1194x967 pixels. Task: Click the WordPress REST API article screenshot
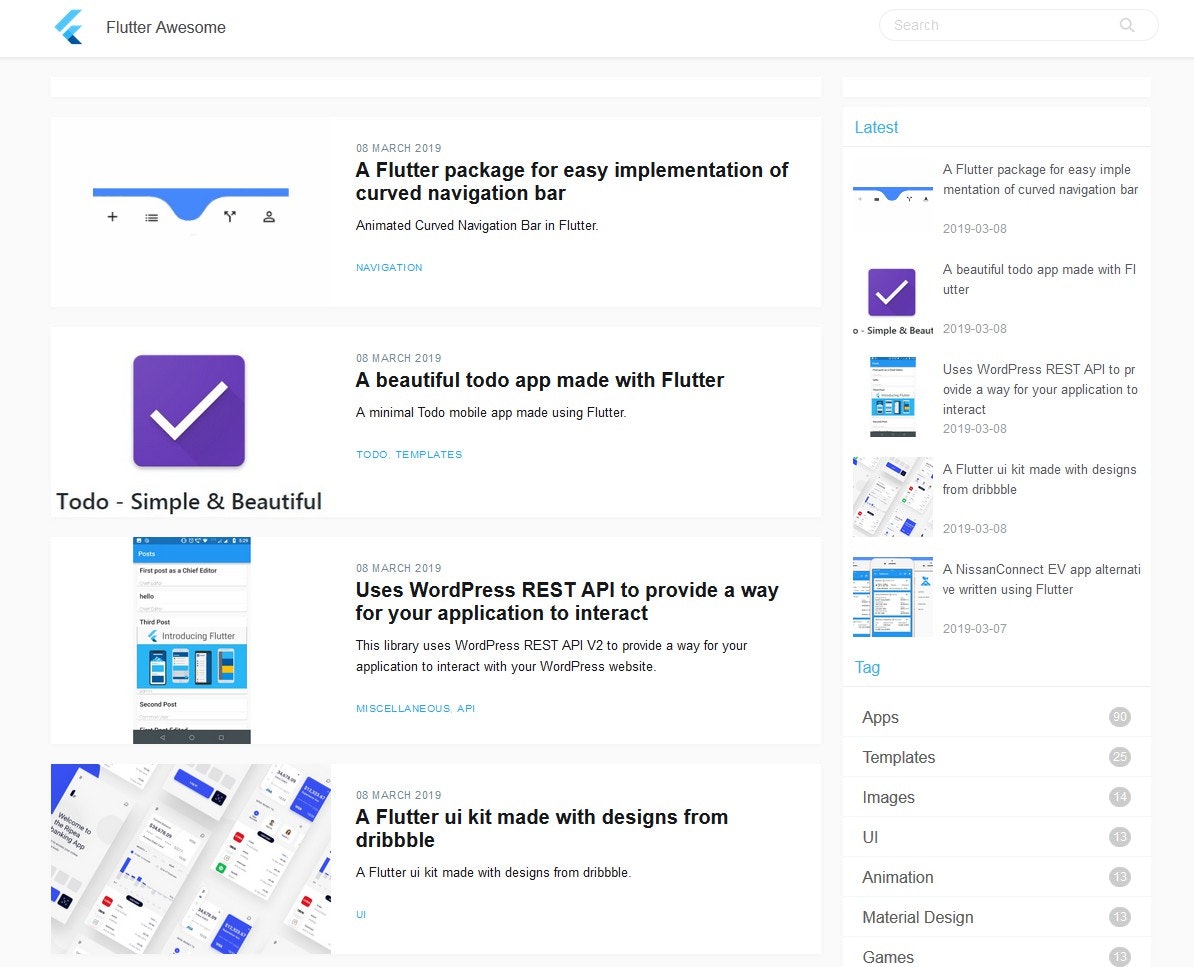point(191,640)
